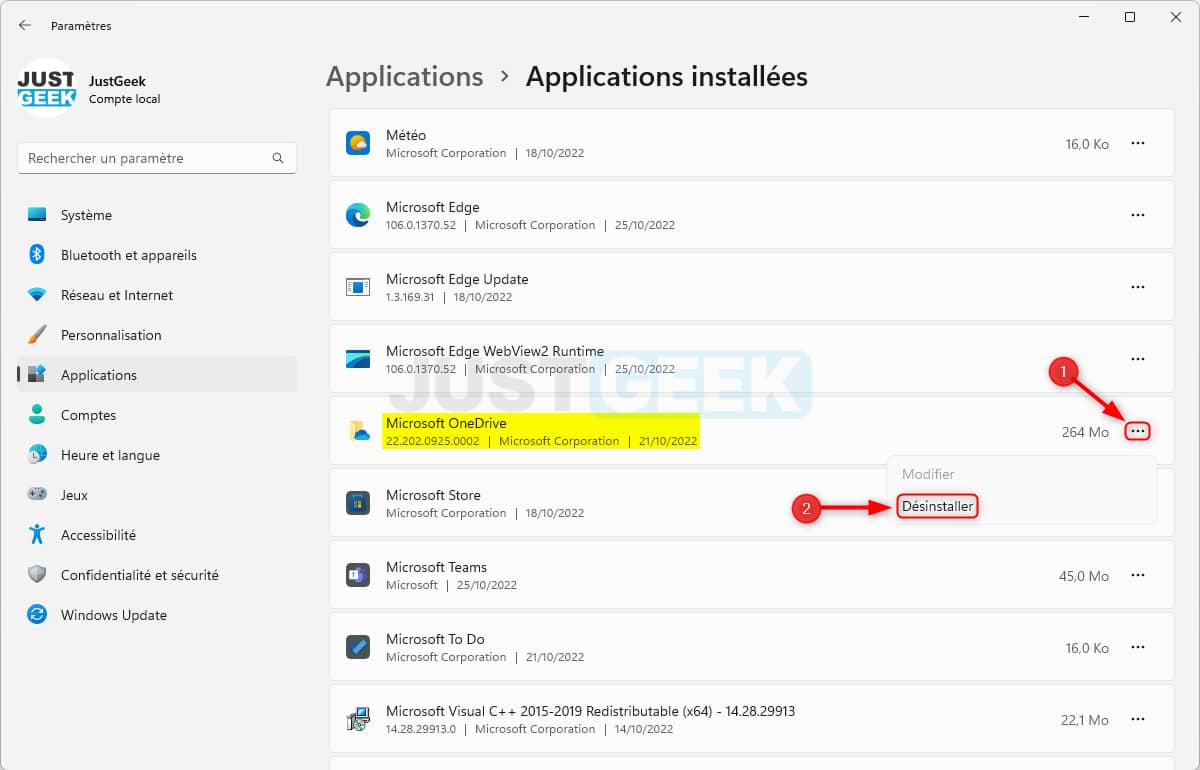This screenshot has height=770, width=1200.
Task: Click the Applications breadcrumb link
Action: pos(404,77)
